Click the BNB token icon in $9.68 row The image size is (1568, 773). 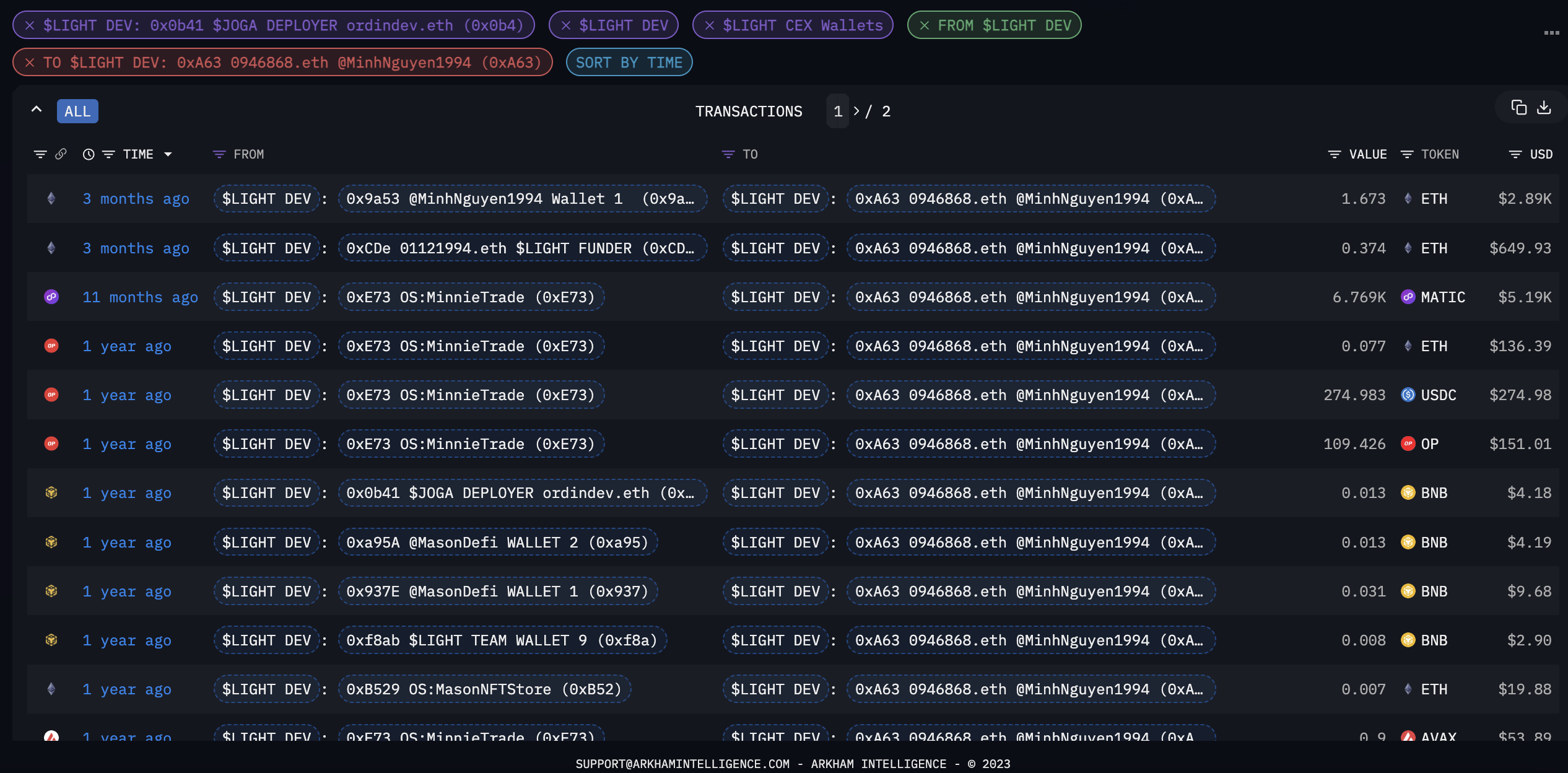coord(1408,592)
